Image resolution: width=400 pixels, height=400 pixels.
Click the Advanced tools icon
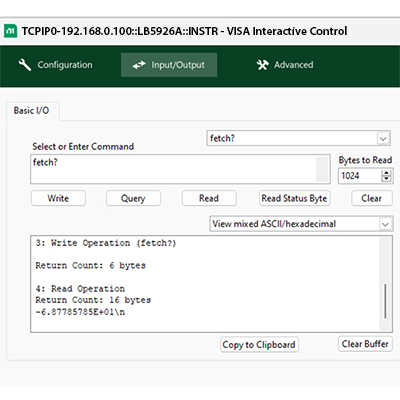pos(262,65)
